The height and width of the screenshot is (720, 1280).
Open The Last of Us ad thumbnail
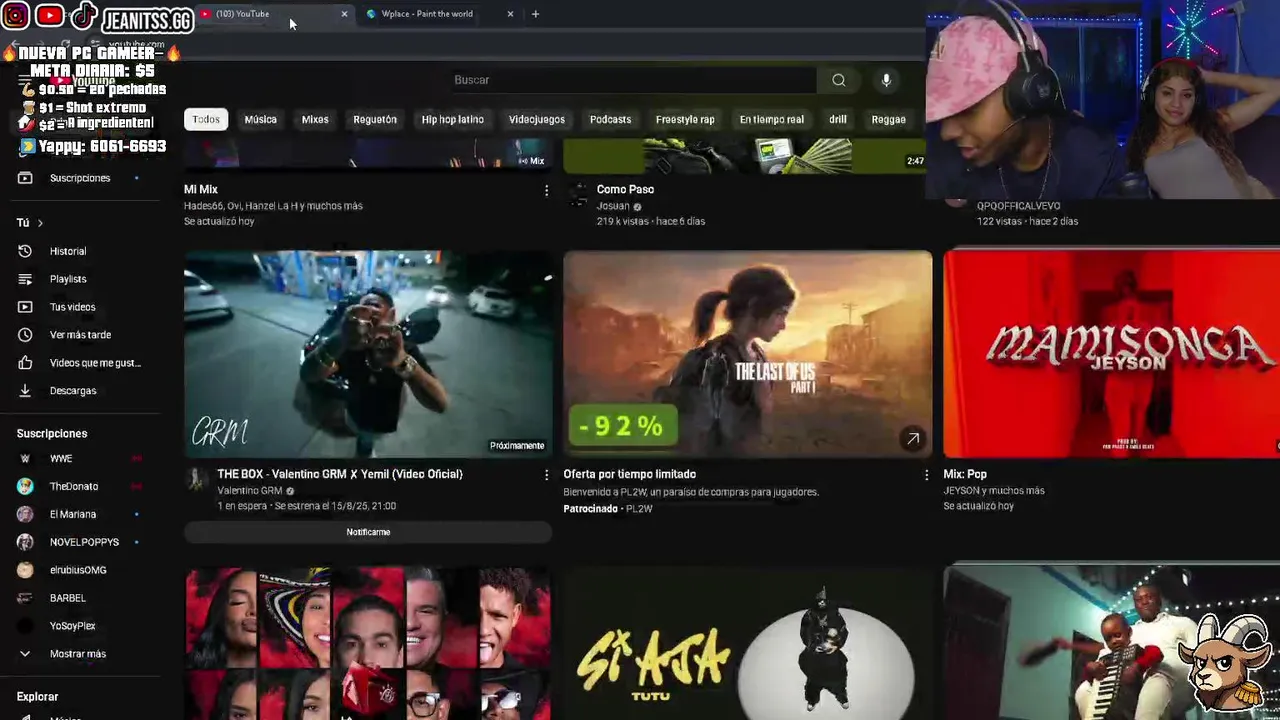(x=748, y=354)
